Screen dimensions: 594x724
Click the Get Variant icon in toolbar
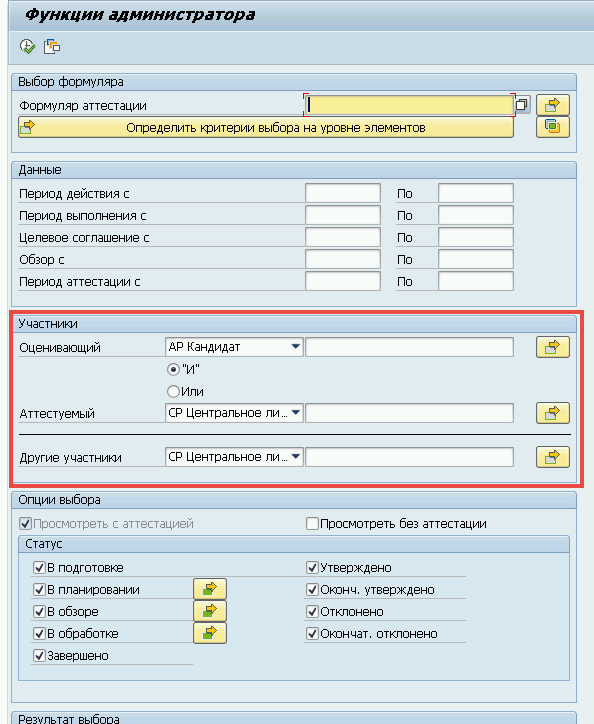pyautogui.click(x=52, y=47)
